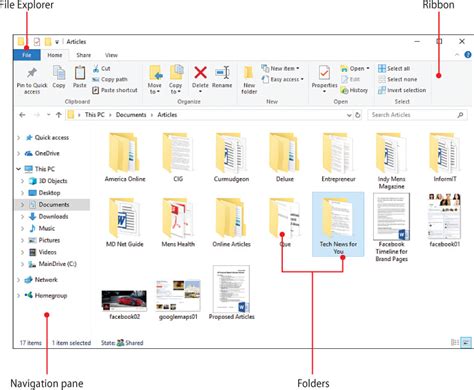Select the CIG folder
This screenshot has width=474, height=390.
pyautogui.click(x=178, y=157)
